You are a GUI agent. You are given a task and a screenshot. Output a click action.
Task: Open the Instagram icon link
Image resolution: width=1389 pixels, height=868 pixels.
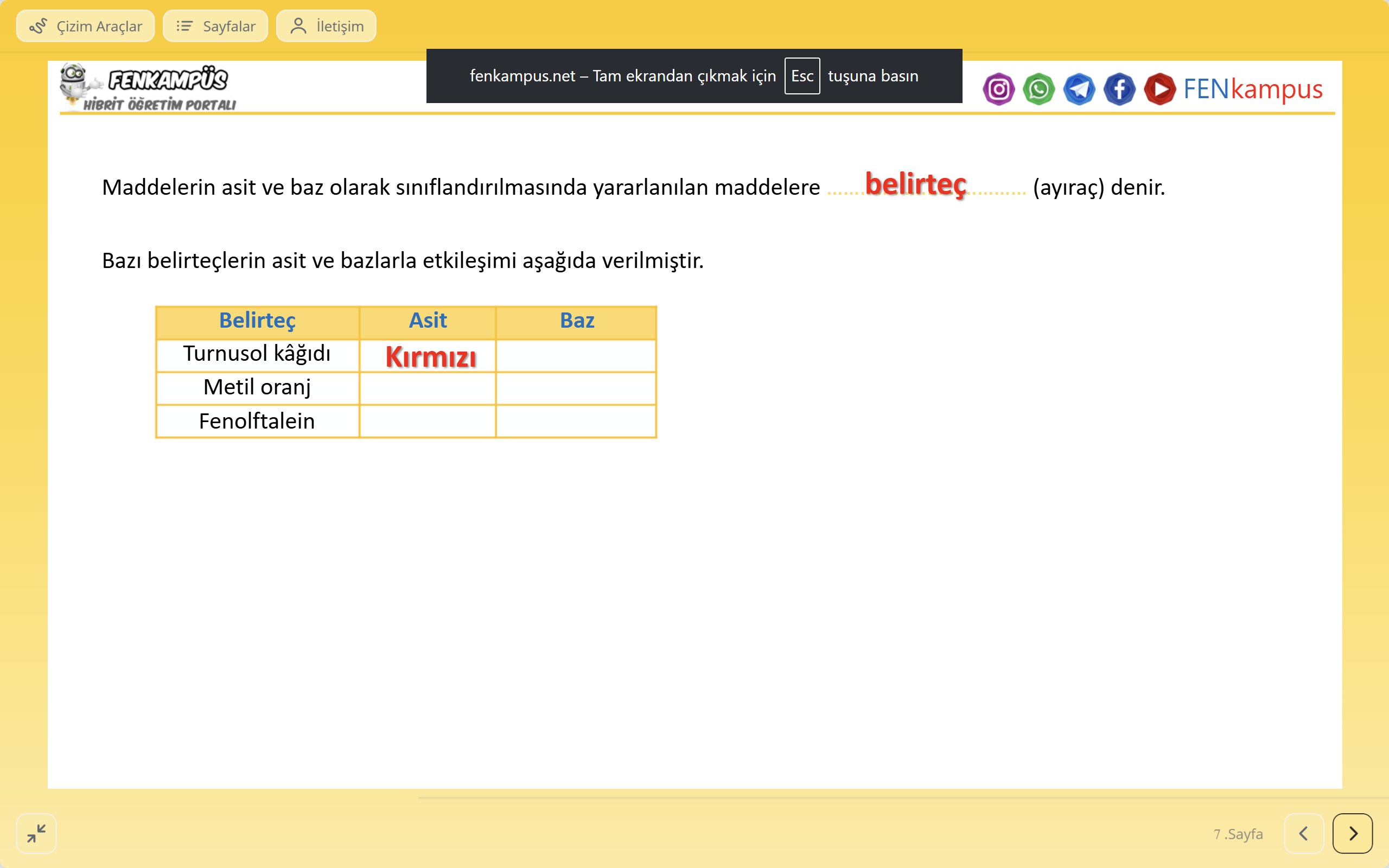tap(998, 89)
